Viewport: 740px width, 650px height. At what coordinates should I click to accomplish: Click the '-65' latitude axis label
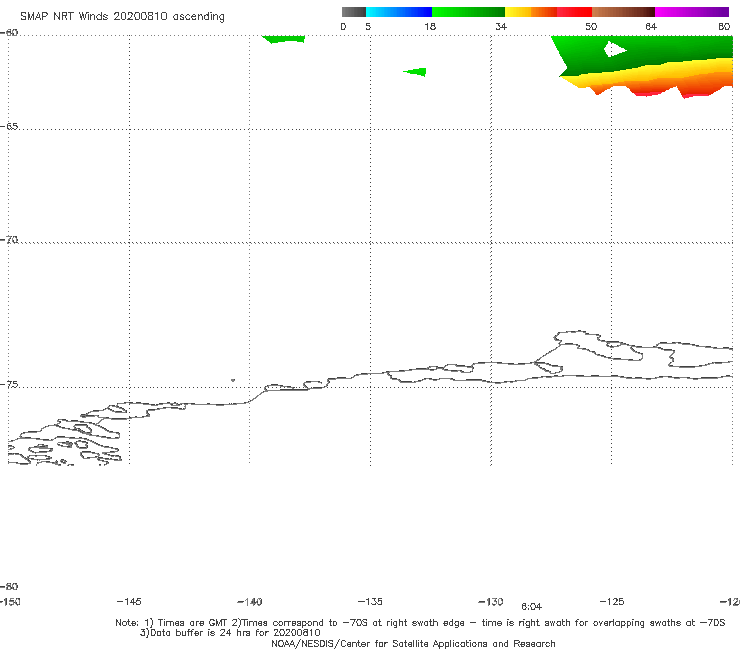pos(9,127)
